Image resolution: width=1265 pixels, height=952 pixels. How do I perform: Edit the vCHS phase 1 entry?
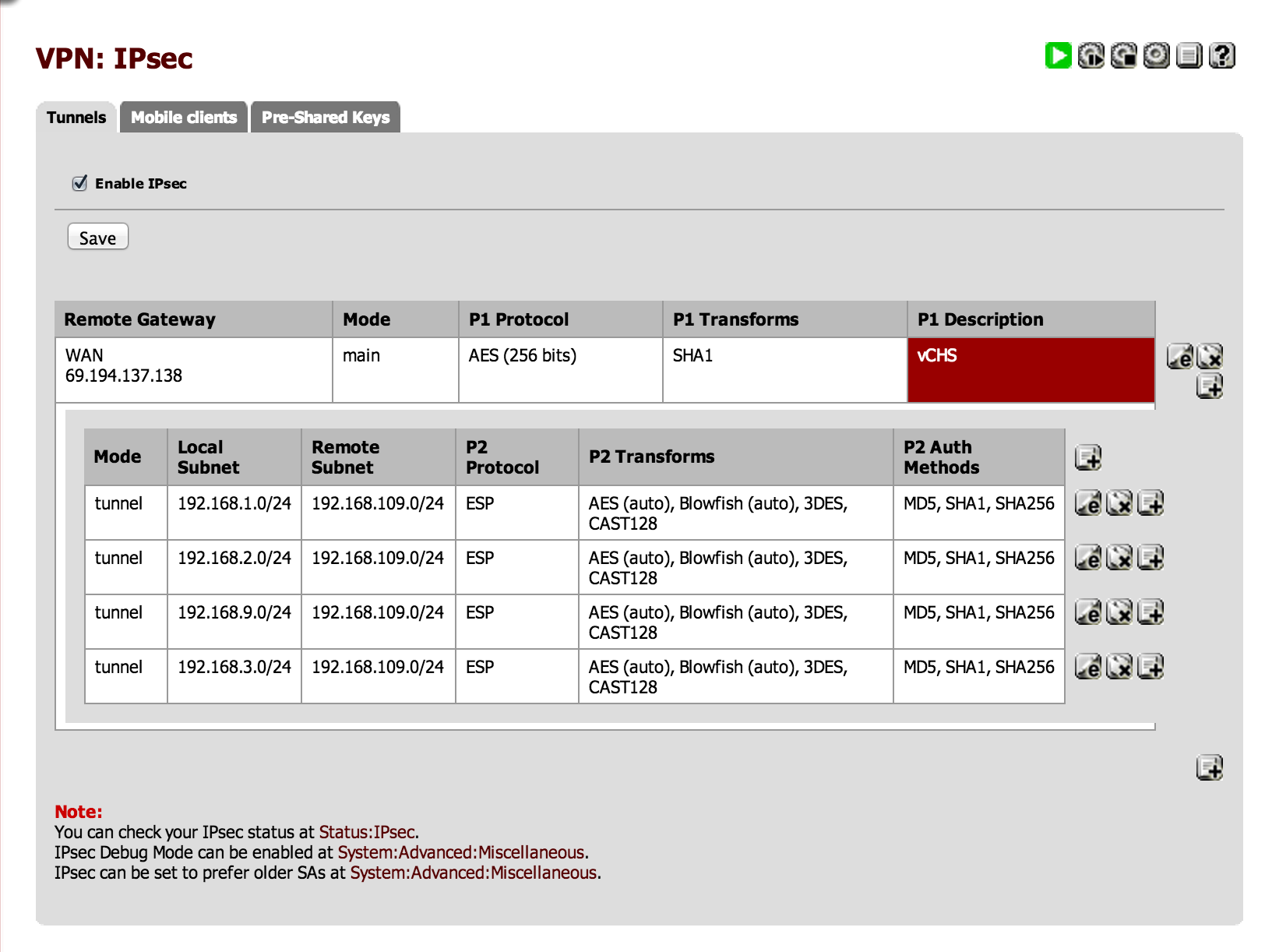coord(1179,357)
